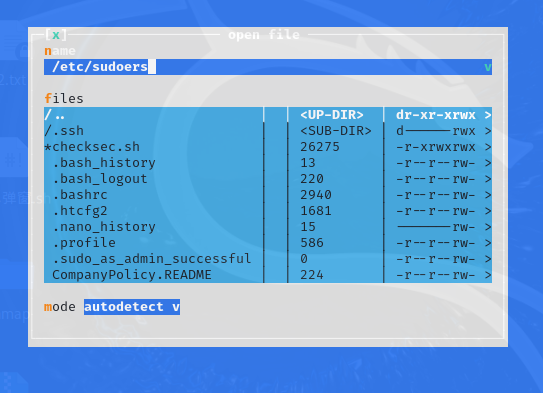Close the open file dialog with [x]
Viewport: 543px width, 393px height.
56,35
